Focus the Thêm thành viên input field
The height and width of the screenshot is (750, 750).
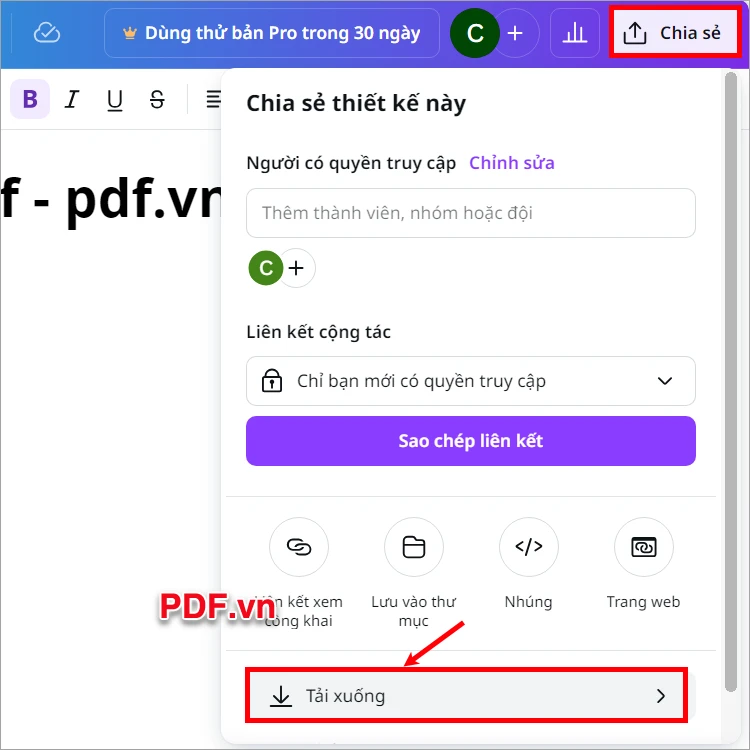(471, 213)
